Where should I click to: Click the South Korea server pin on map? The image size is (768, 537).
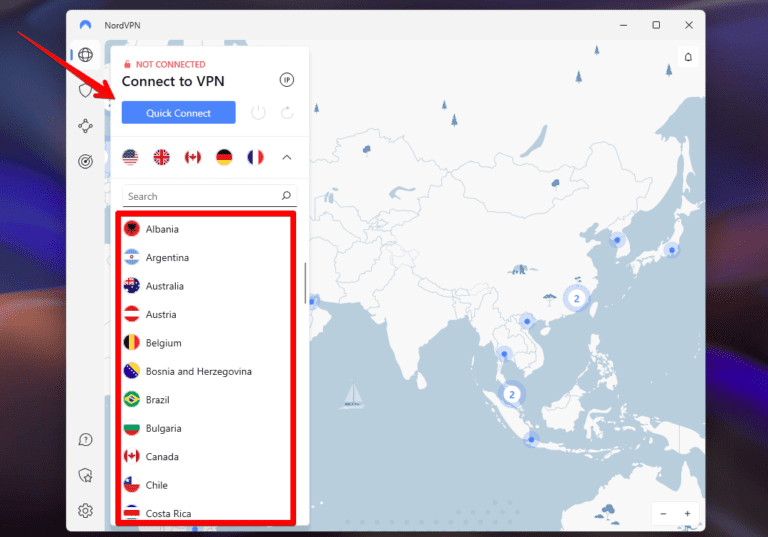617,240
